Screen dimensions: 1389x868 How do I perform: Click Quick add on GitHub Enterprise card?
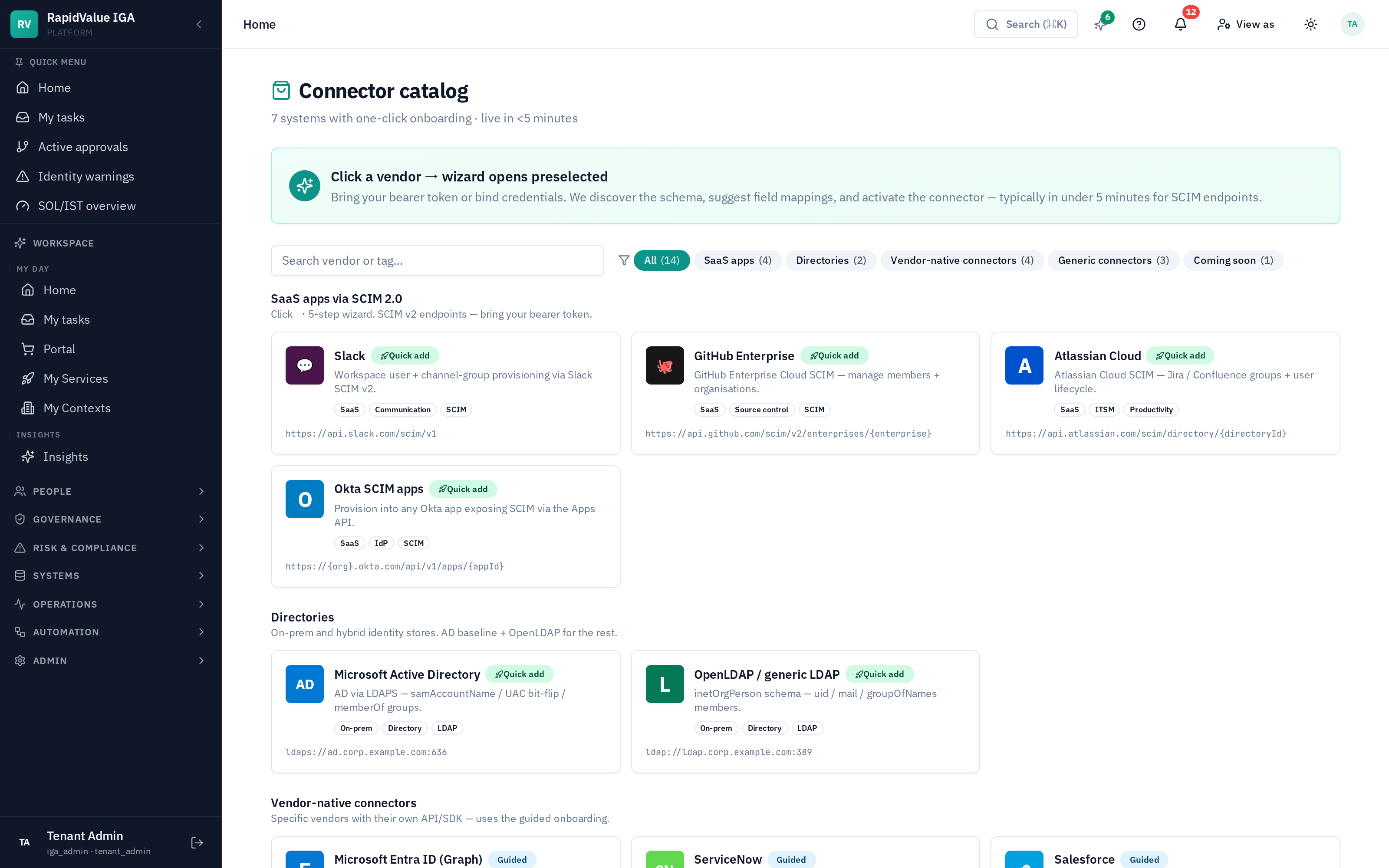point(835,355)
